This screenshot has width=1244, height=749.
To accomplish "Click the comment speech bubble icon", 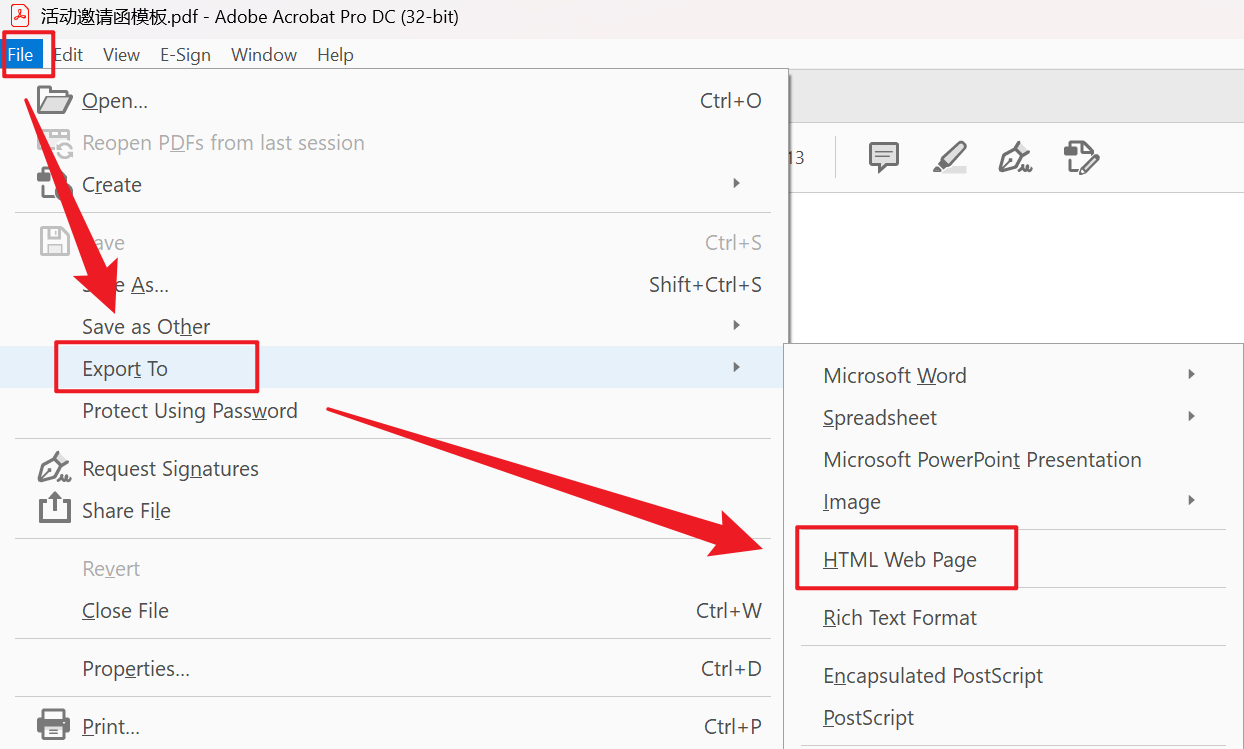I will 884,157.
